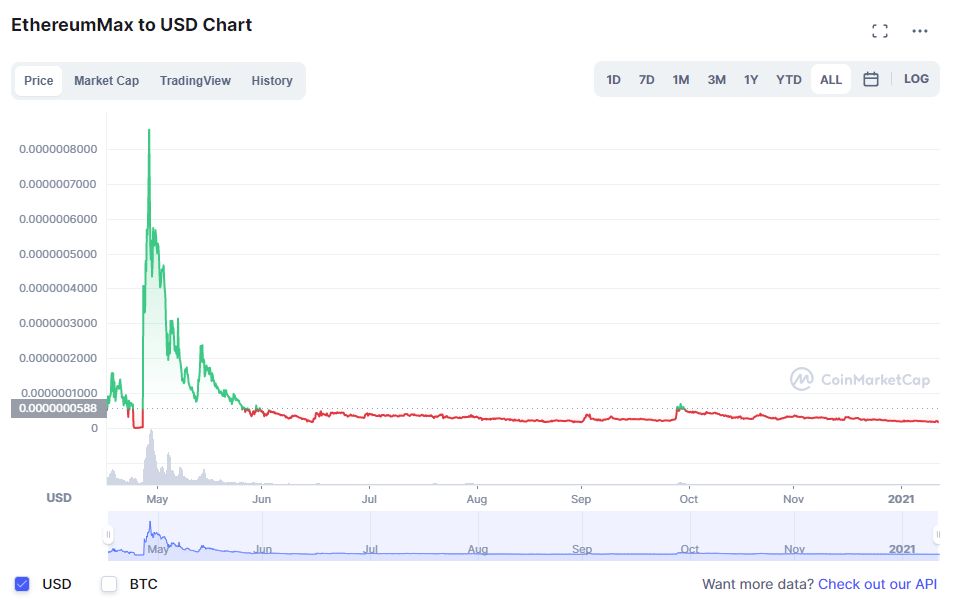Click the May x-axis label
The image size is (961, 602).
pyautogui.click(x=157, y=499)
